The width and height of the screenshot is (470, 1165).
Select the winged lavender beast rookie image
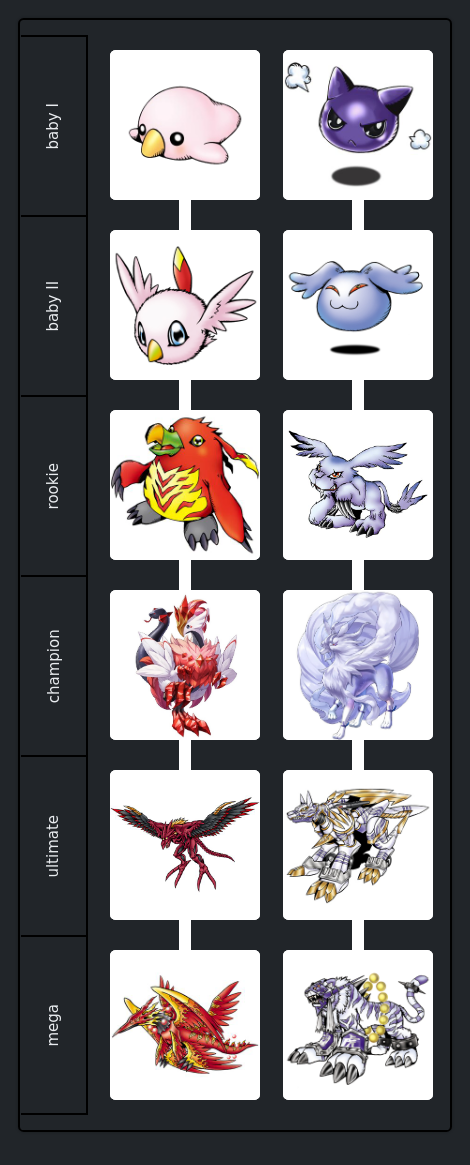(x=358, y=484)
